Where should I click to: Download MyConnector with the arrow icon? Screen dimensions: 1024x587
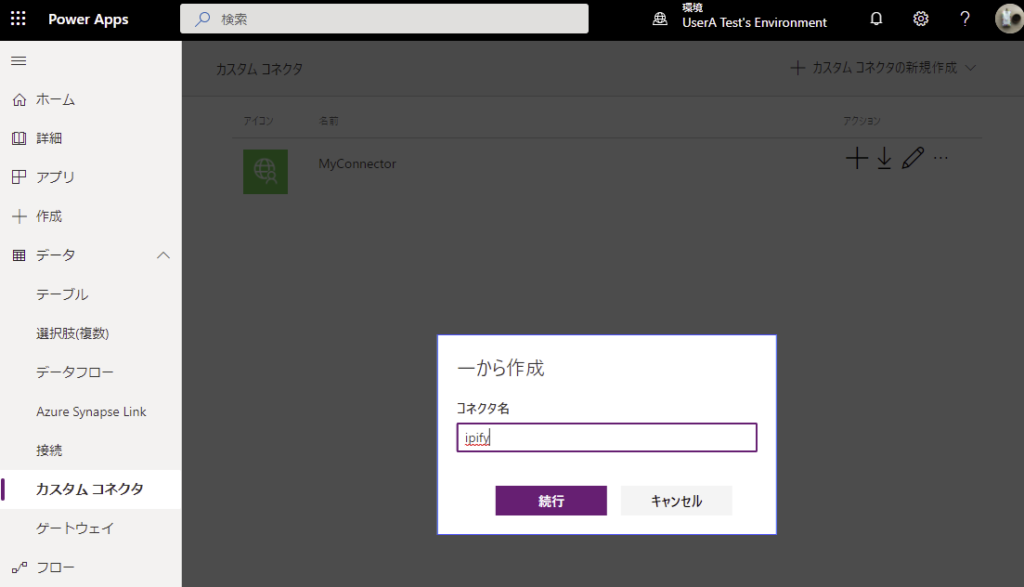pos(884,158)
